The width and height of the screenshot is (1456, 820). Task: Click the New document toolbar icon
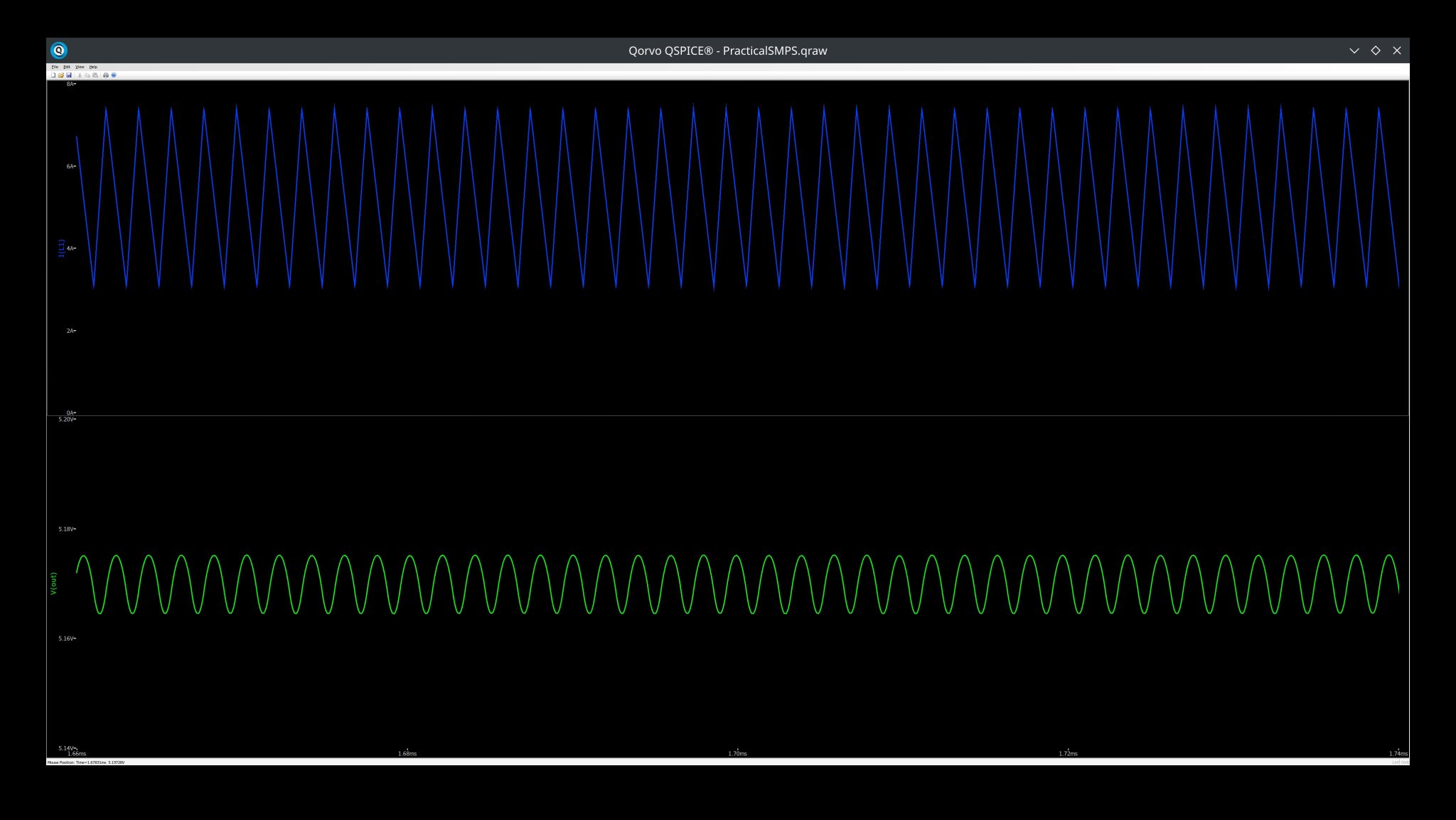click(x=53, y=75)
